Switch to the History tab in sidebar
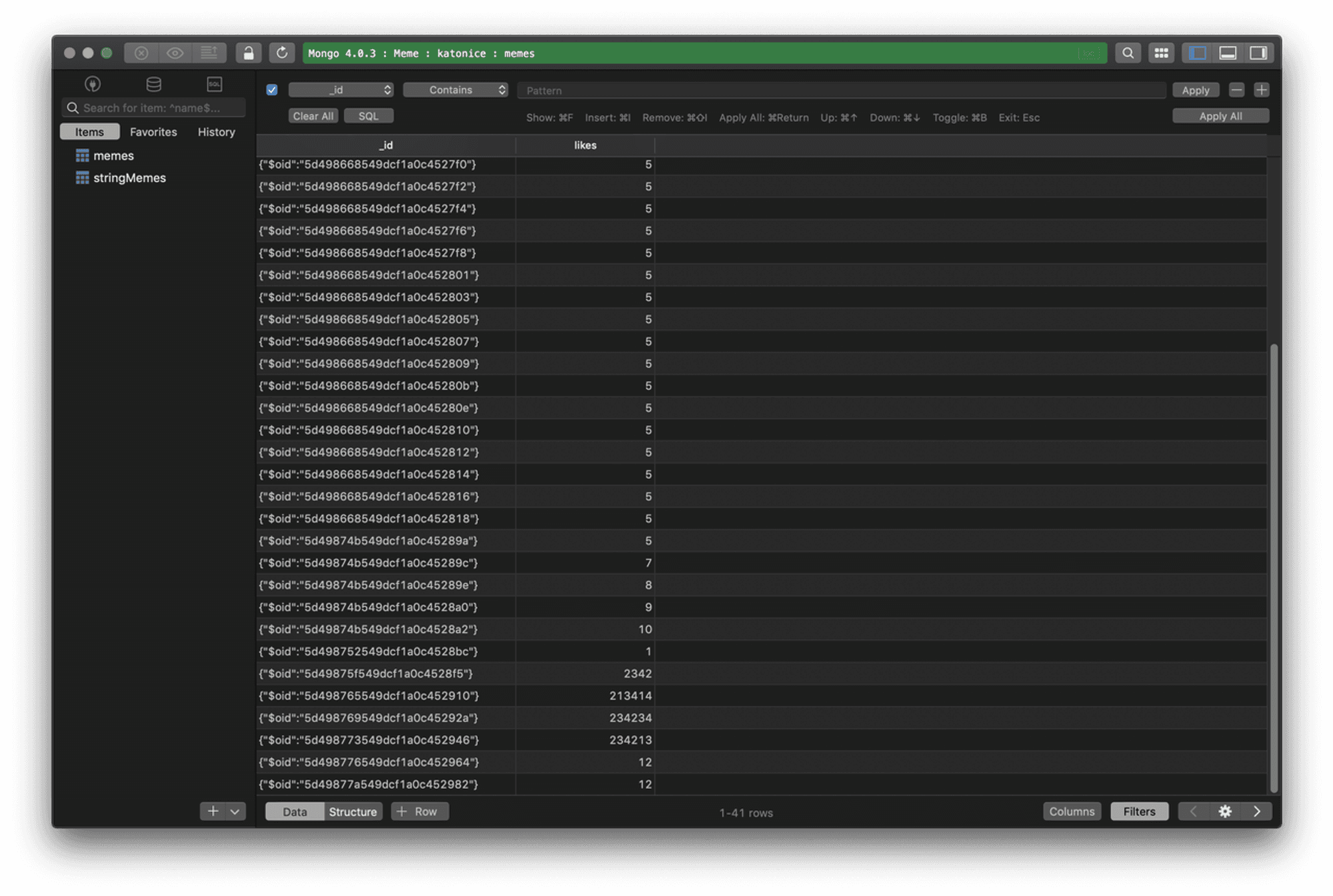Screen dimensions: 1333x896 point(216,132)
